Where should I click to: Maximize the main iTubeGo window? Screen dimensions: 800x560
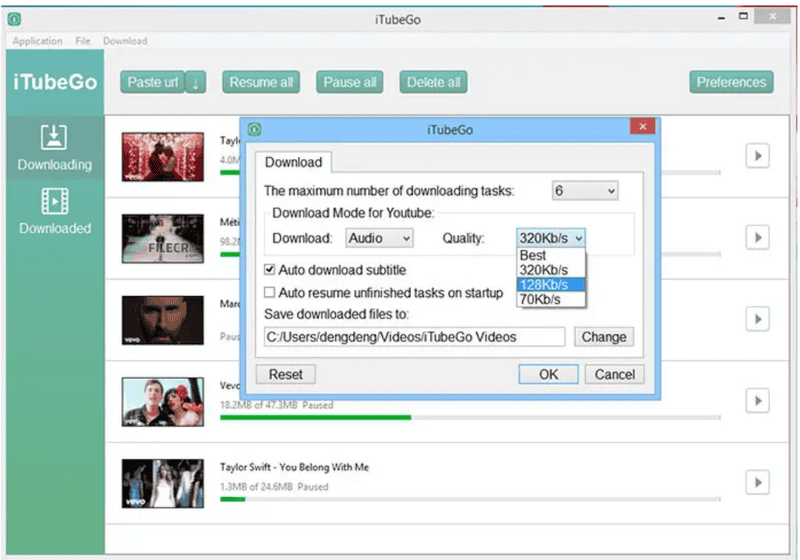pyautogui.click(x=743, y=16)
